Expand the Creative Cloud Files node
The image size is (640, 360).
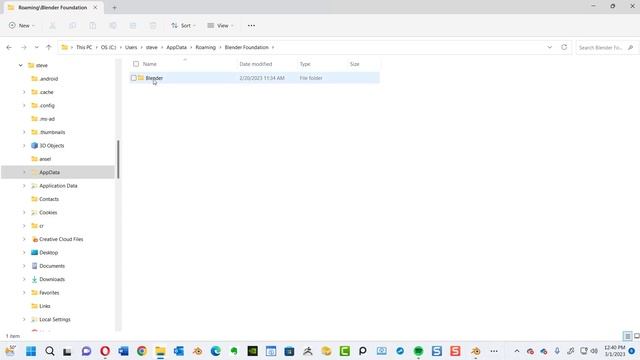24,239
